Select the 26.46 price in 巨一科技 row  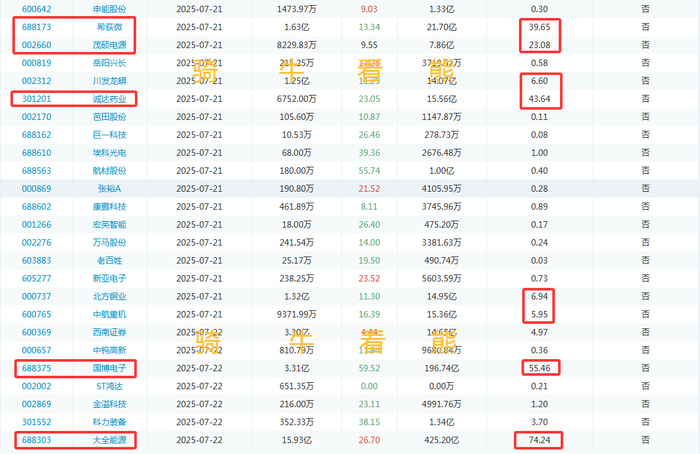coord(369,135)
